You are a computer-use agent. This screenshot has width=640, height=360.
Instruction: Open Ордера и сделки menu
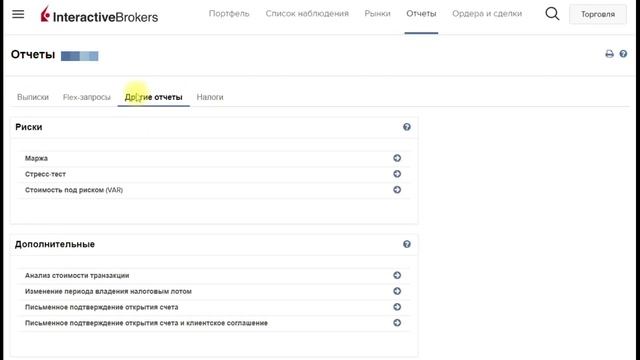coord(487,14)
